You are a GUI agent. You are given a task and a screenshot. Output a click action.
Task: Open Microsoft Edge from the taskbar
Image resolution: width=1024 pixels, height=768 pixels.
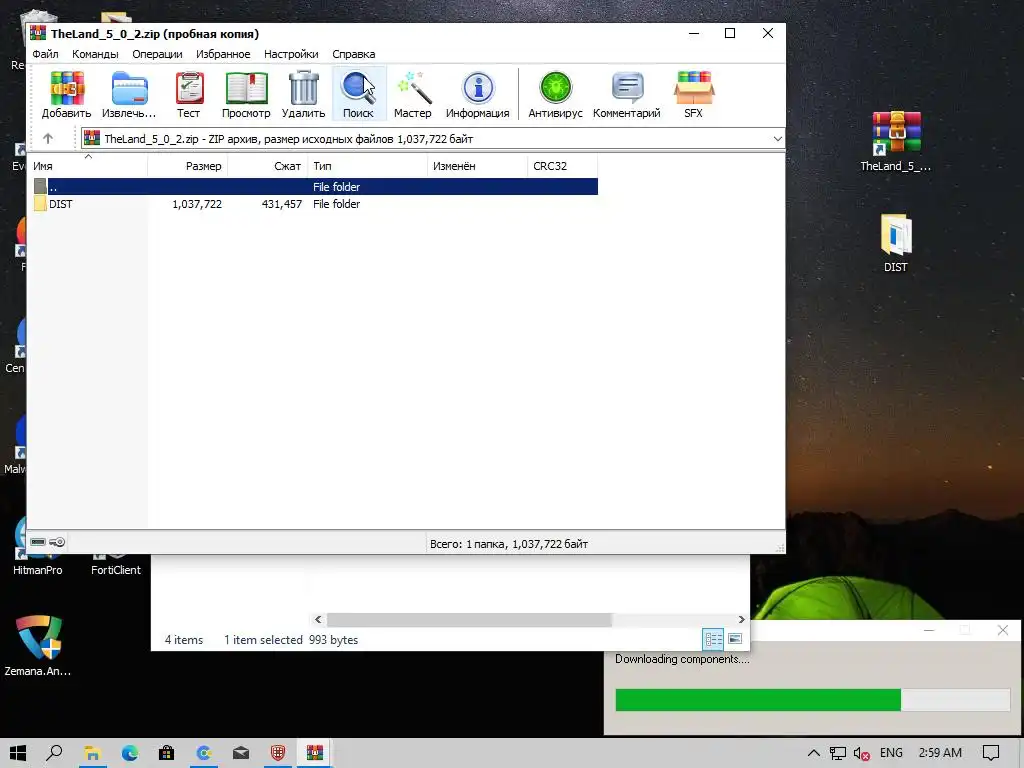point(129,753)
